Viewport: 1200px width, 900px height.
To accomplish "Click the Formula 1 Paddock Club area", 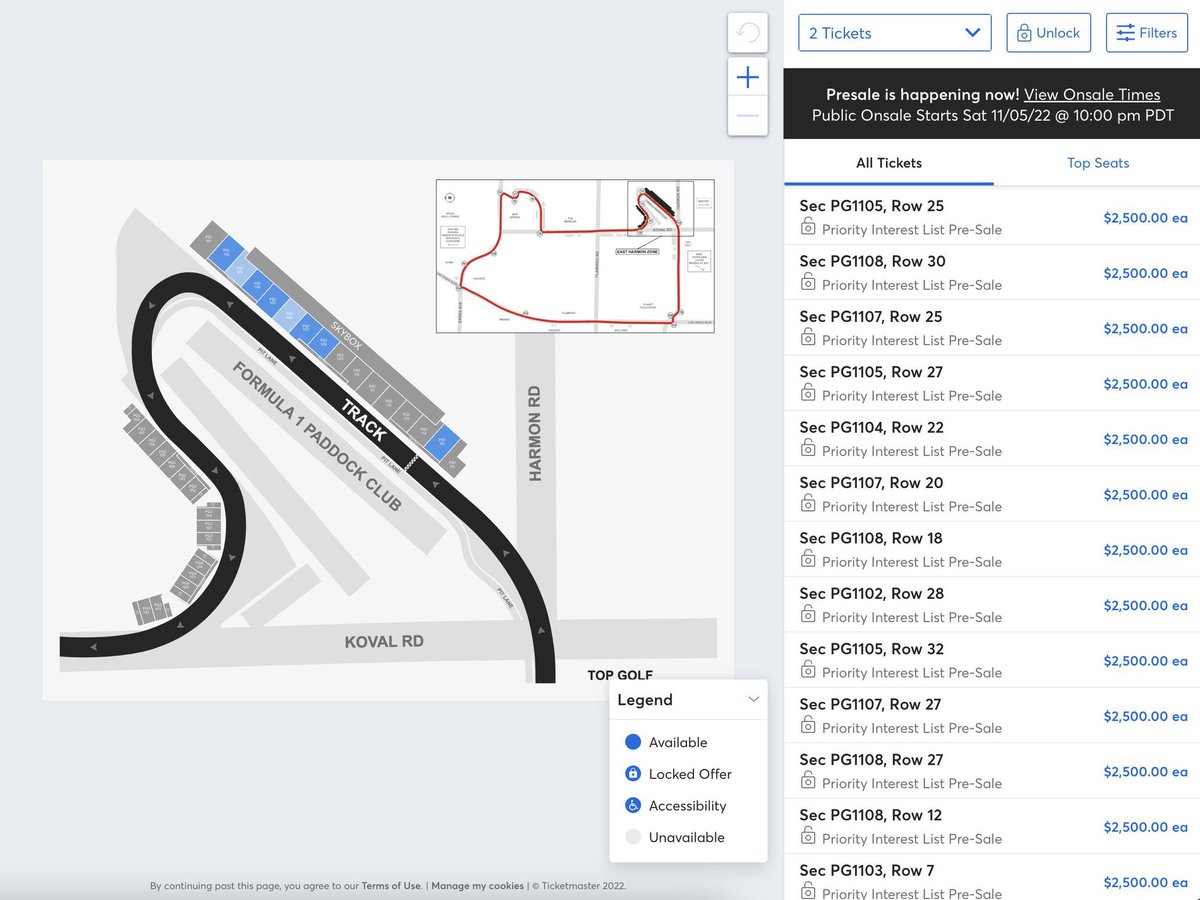I will pos(317,436).
